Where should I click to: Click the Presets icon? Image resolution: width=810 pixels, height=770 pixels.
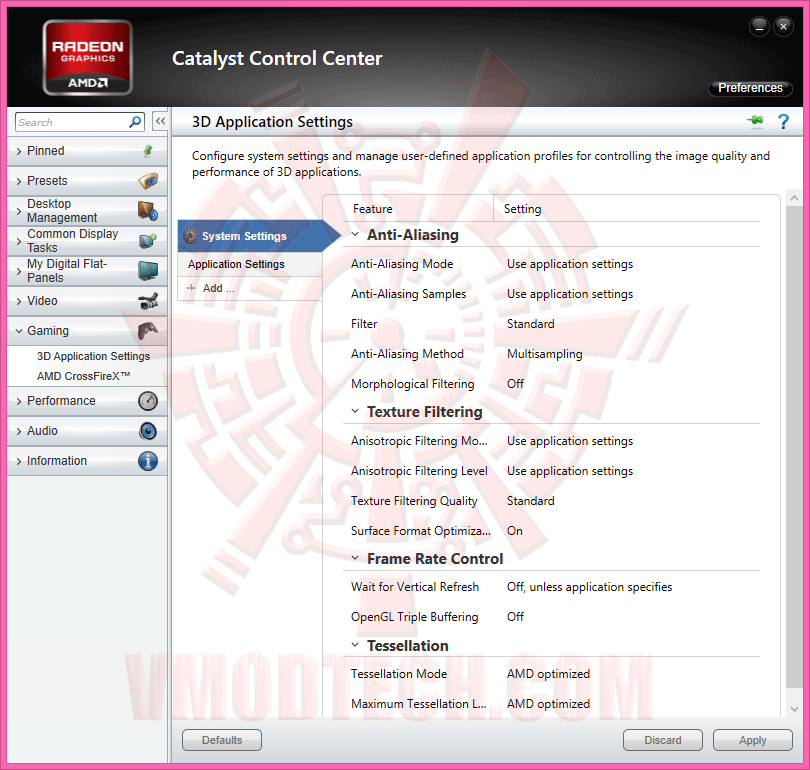[148, 181]
